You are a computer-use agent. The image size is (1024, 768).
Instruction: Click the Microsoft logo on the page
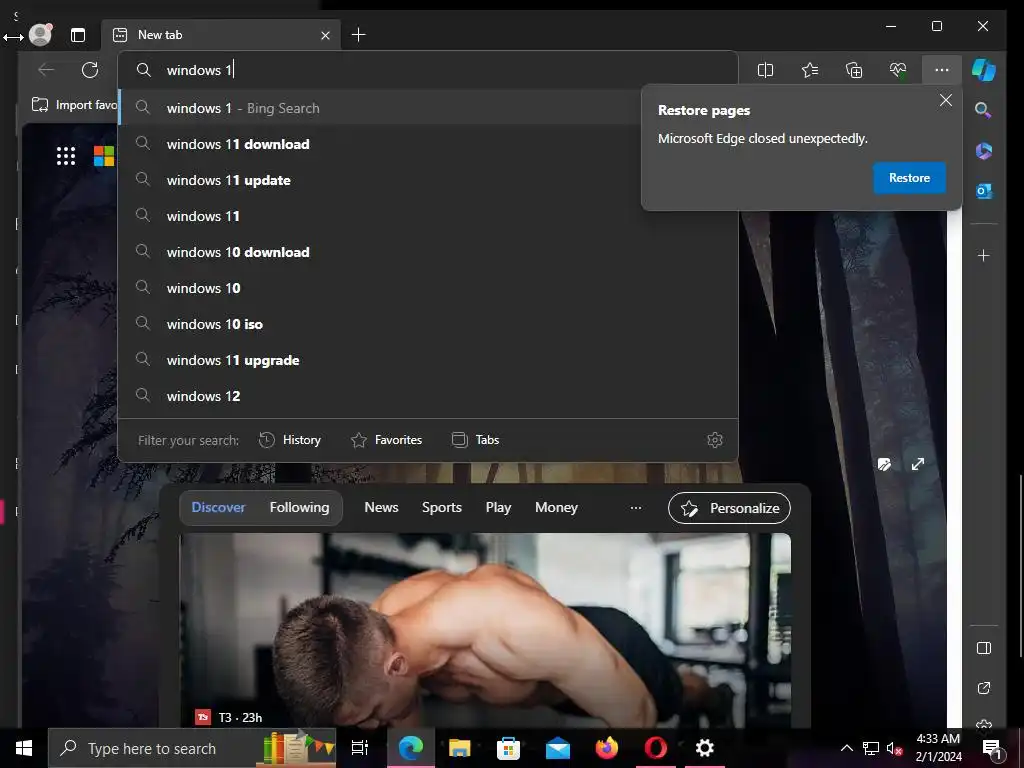coord(104,156)
